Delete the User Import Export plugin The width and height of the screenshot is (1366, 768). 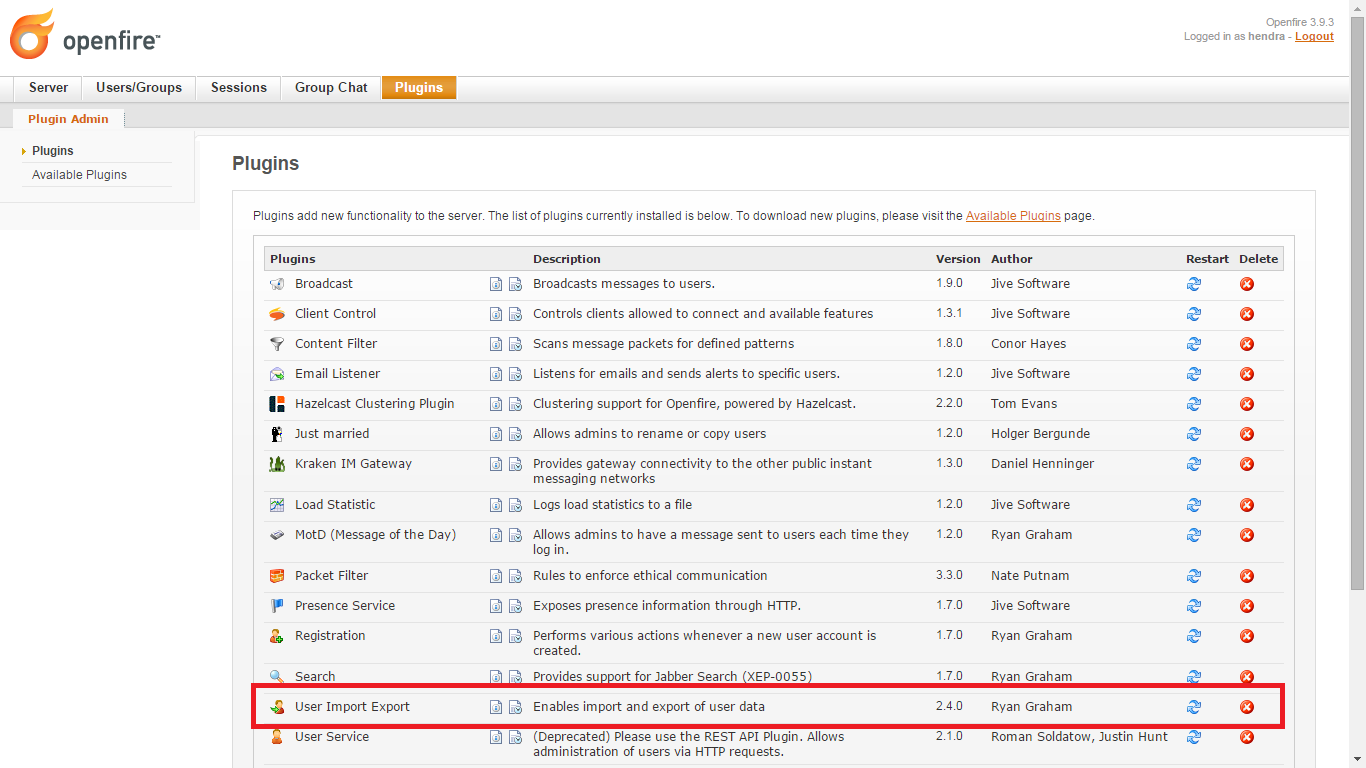coord(1247,707)
